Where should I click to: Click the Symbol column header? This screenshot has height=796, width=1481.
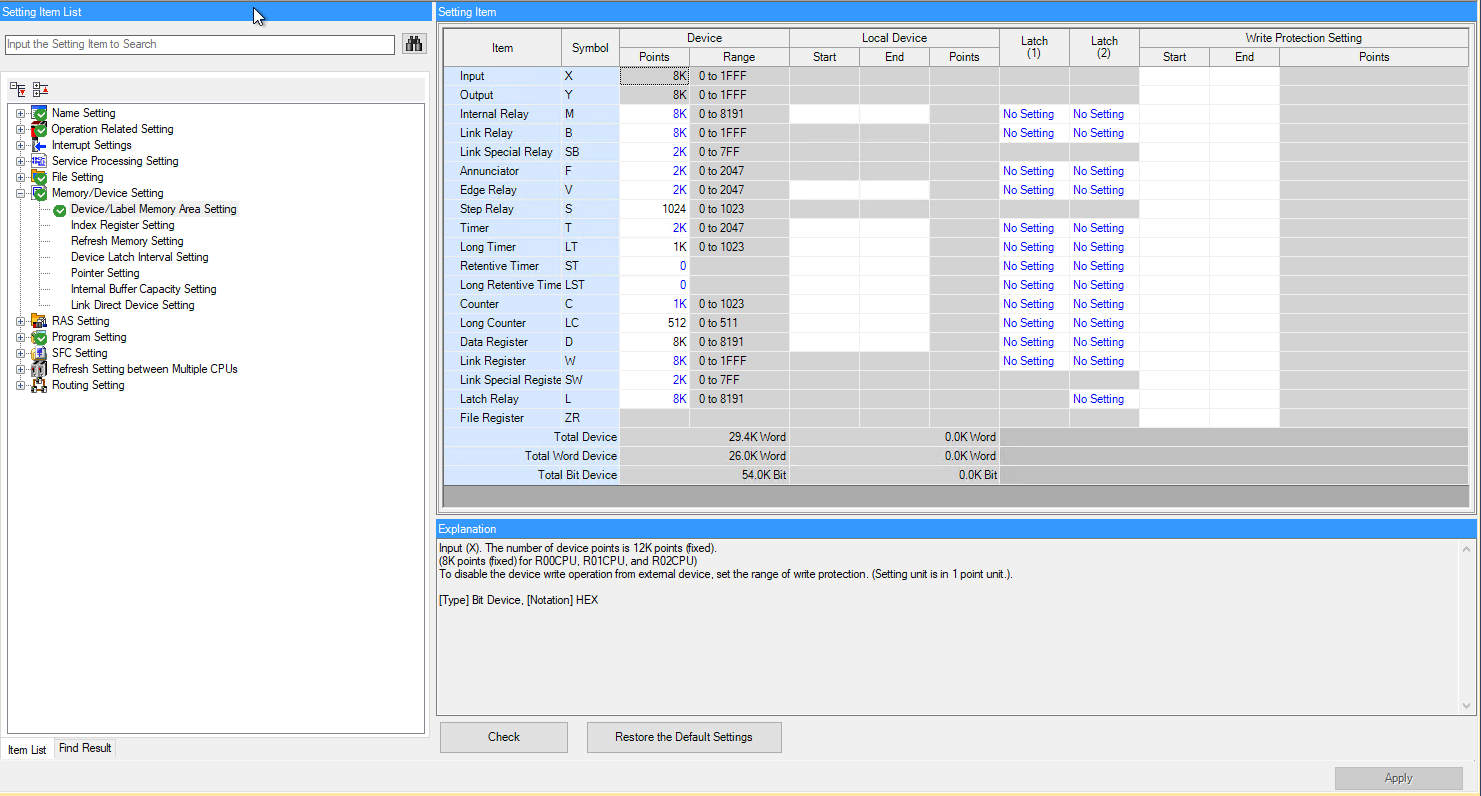tap(590, 48)
